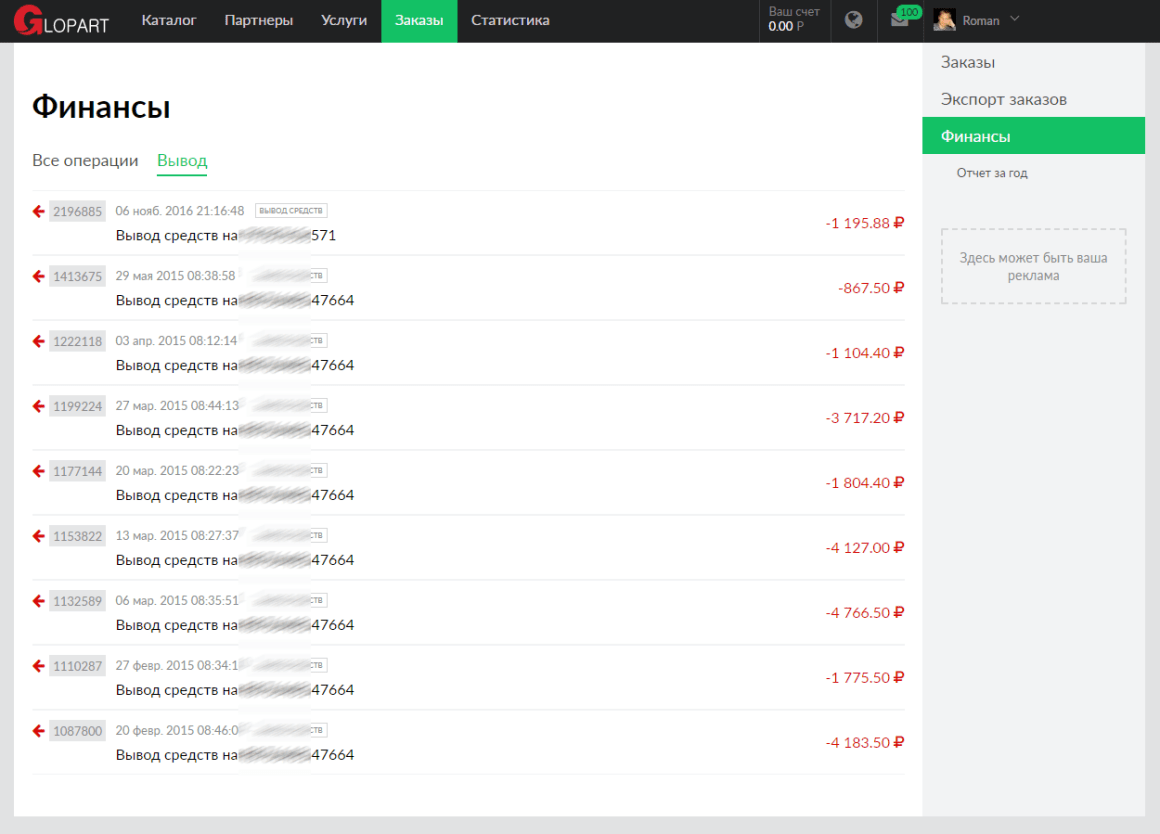
Task: Click red arrow icon for operation 1087800
Action: pos(39,731)
